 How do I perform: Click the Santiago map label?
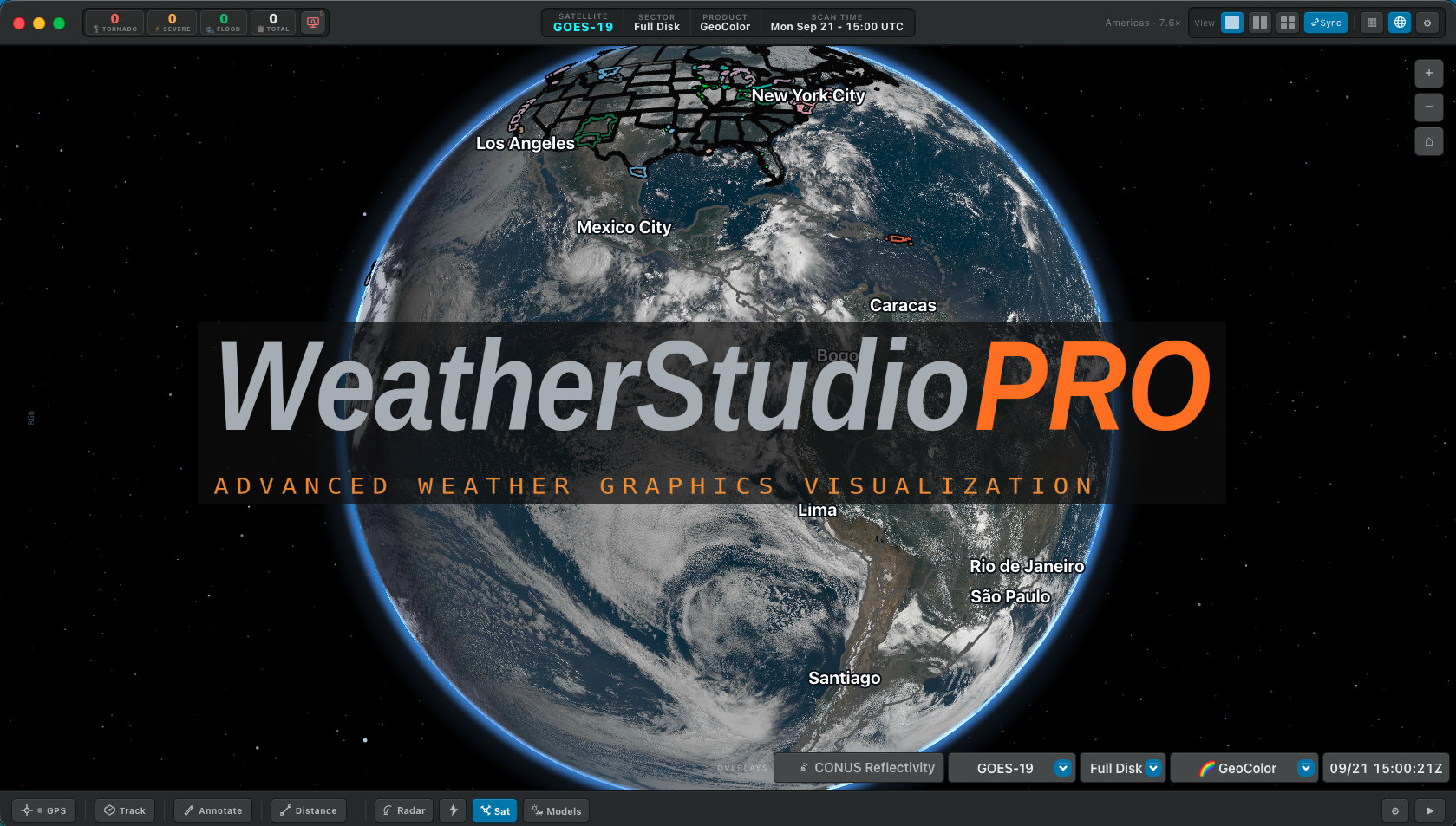845,678
